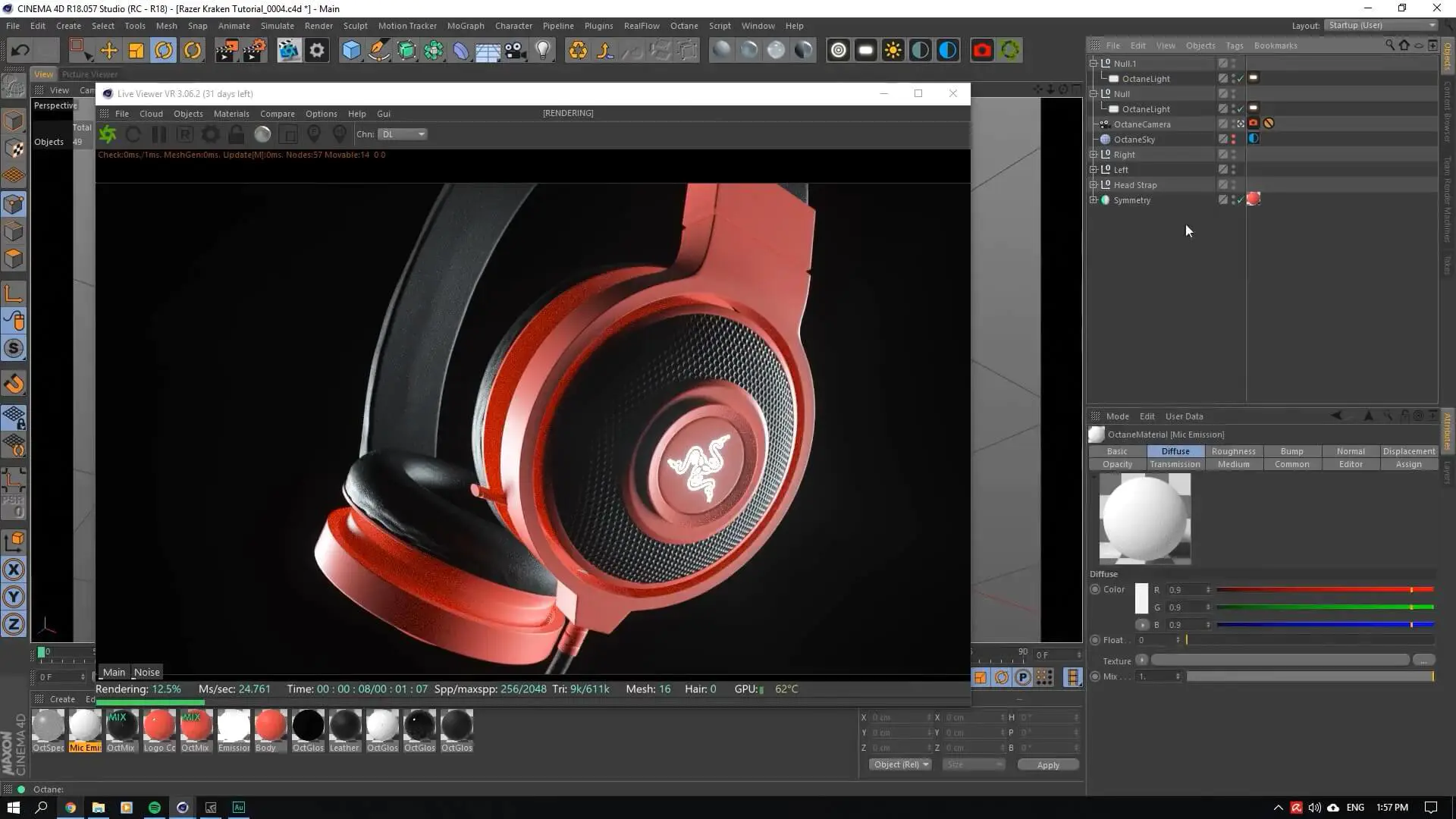Click the Apply button in coordinates panel
The image size is (1456, 819).
tap(1048, 765)
